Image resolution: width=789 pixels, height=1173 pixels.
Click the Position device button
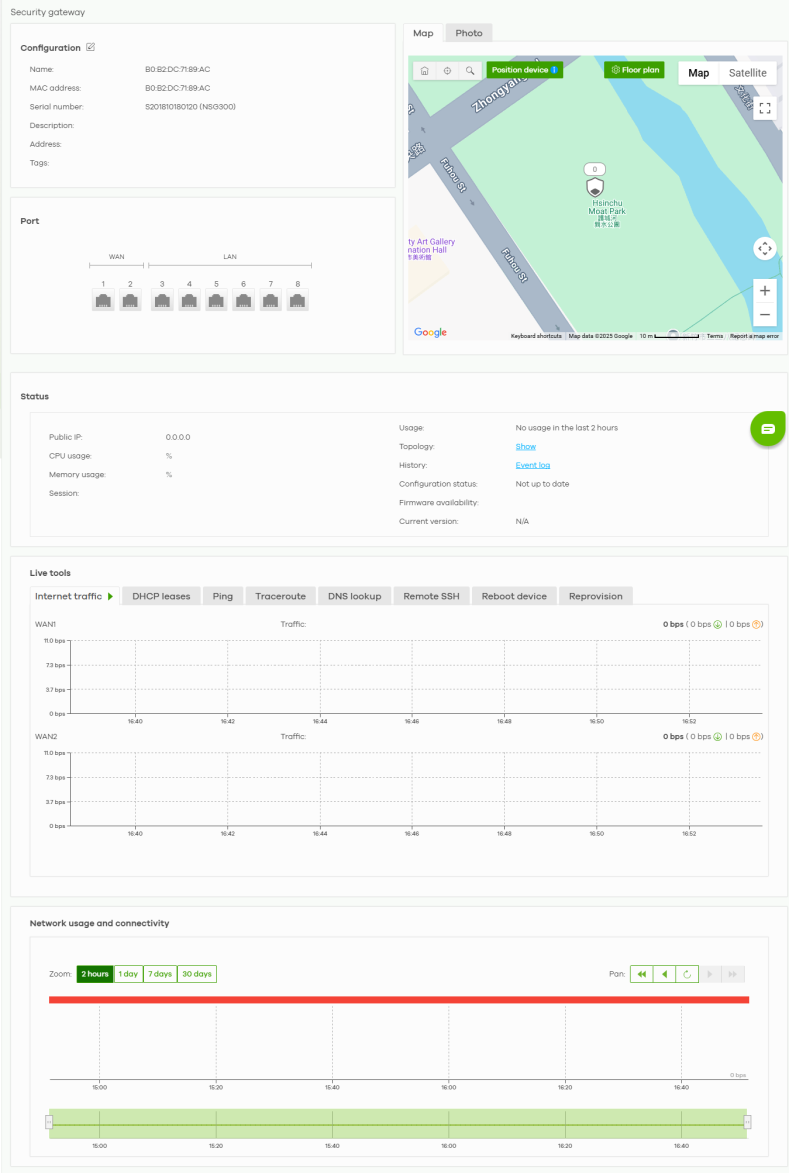[525, 70]
